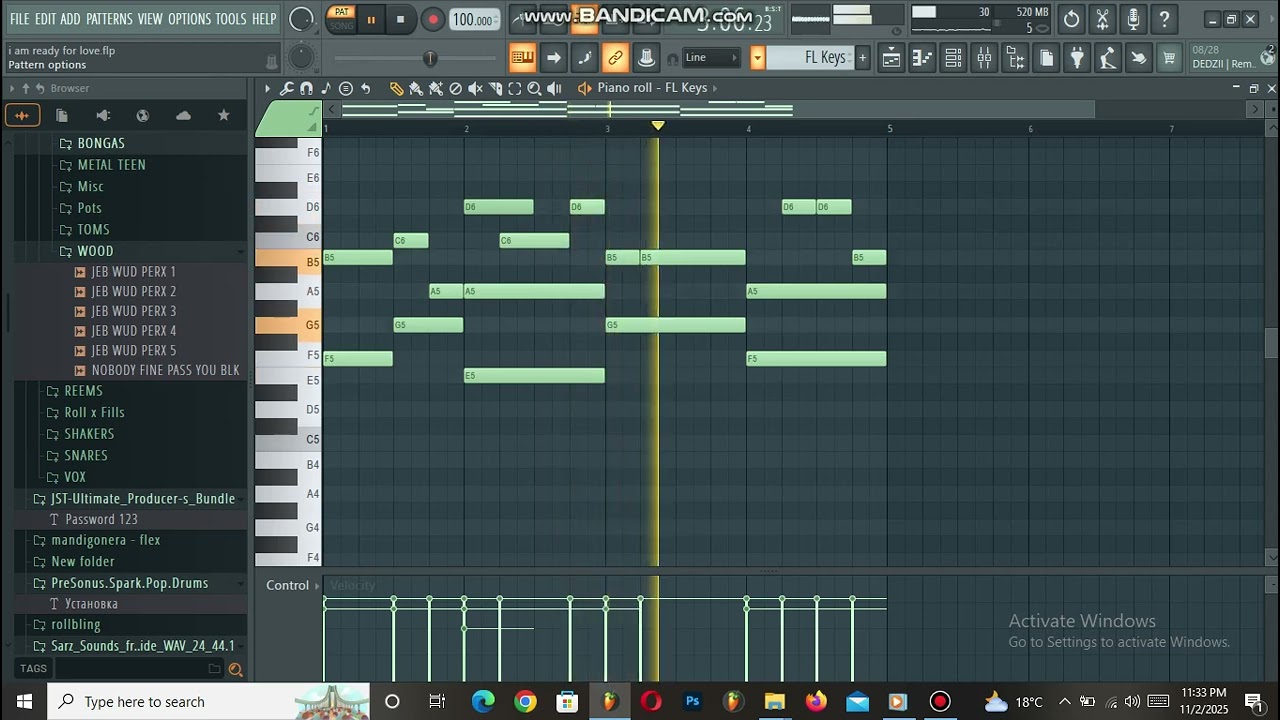1280x720 pixels.
Task: Select the Playback speaker tool in piano roll
Action: click(554, 88)
